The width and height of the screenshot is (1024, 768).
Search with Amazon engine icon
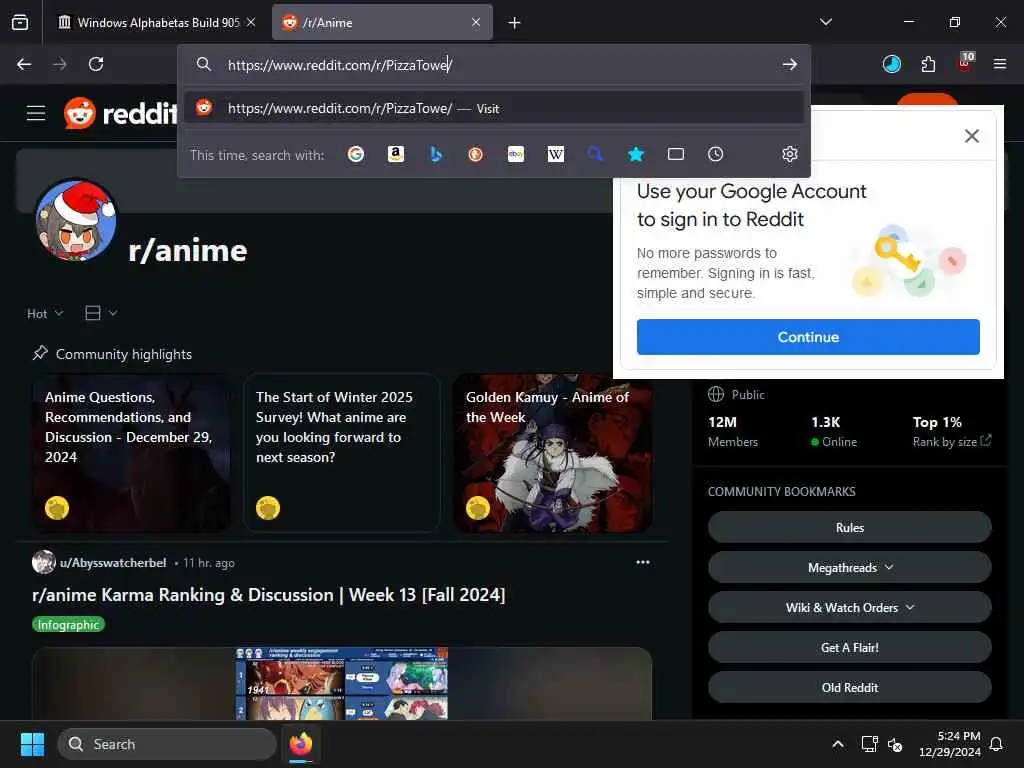pyautogui.click(x=396, y=154)
